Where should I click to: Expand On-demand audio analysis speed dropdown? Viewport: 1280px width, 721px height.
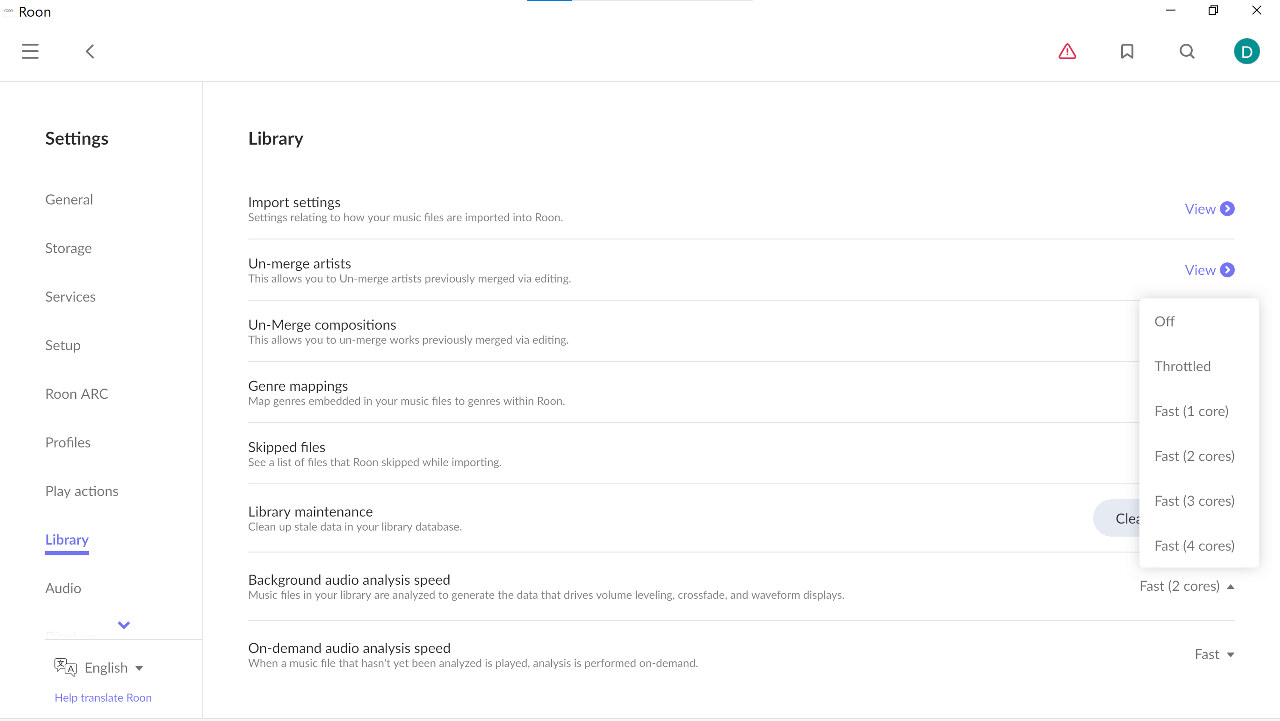pyautogui.click(x=1214, y=654)
